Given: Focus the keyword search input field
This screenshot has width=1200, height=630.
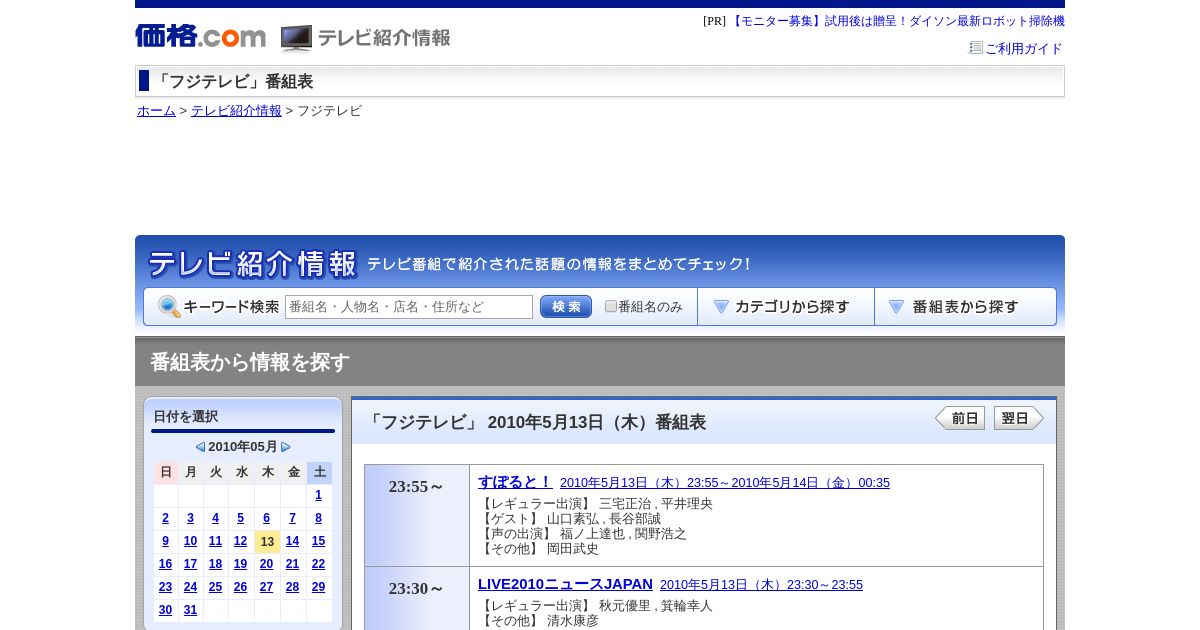Looking at the screenshot, I should pyautogui.click(x=409, y=307).
